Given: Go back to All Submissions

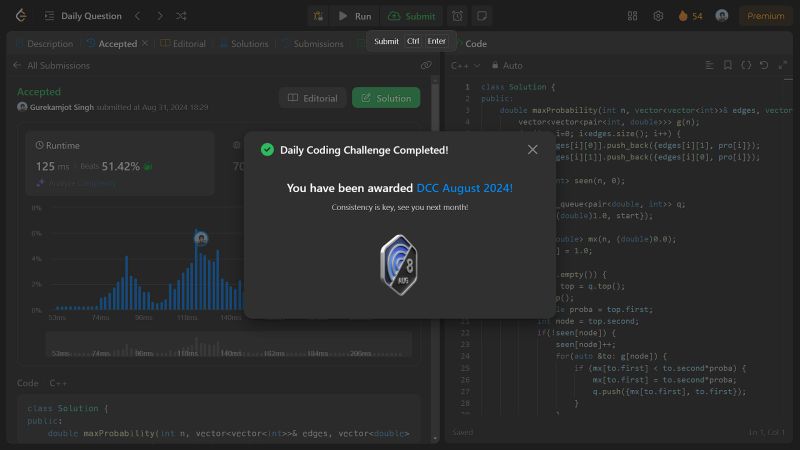Looking at the screenshot, I should tap(51, 65).
